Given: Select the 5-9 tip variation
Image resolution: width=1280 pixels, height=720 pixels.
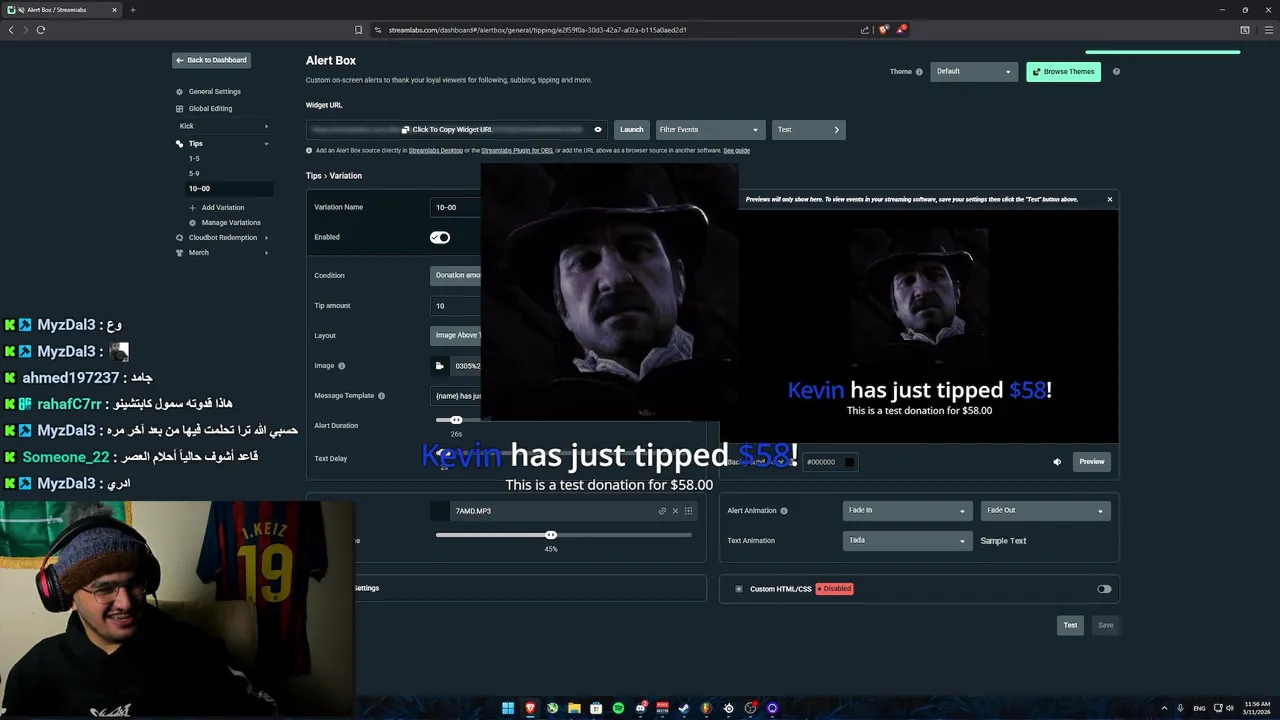Looking at the screenshot, I should click(194, 174).
